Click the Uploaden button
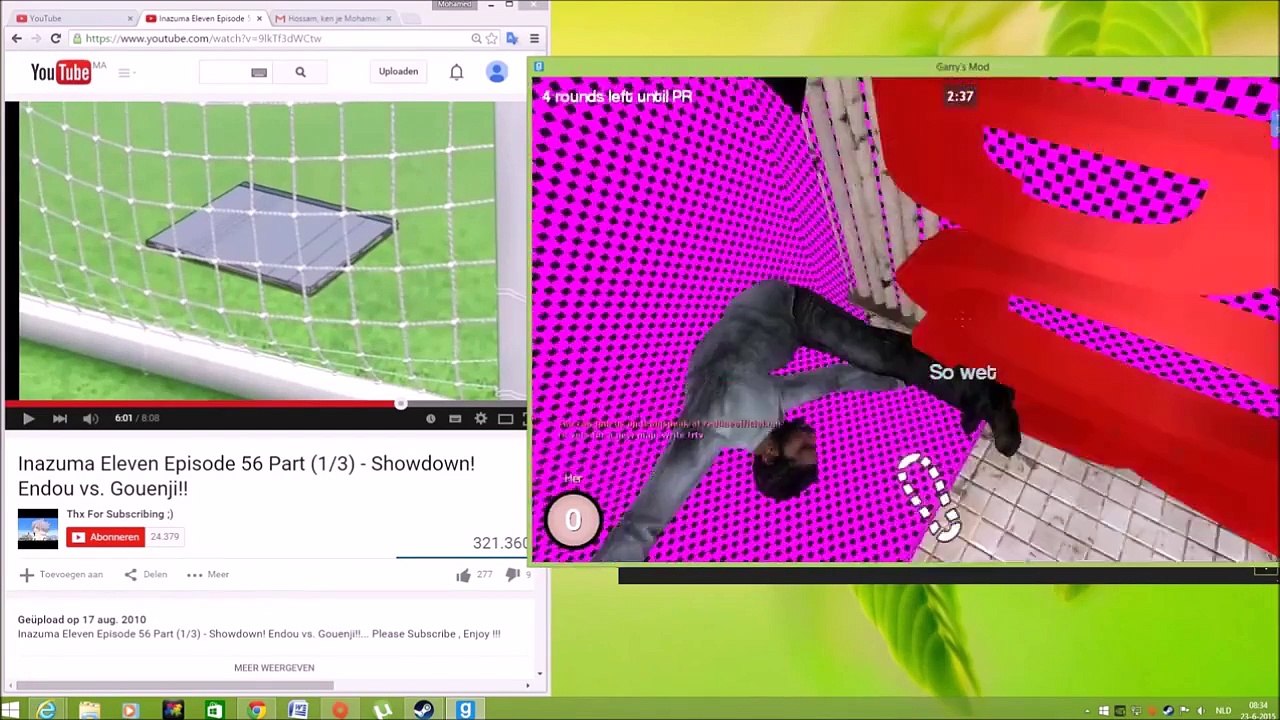The image size is (1280, 720). click(x=398, y=72)
